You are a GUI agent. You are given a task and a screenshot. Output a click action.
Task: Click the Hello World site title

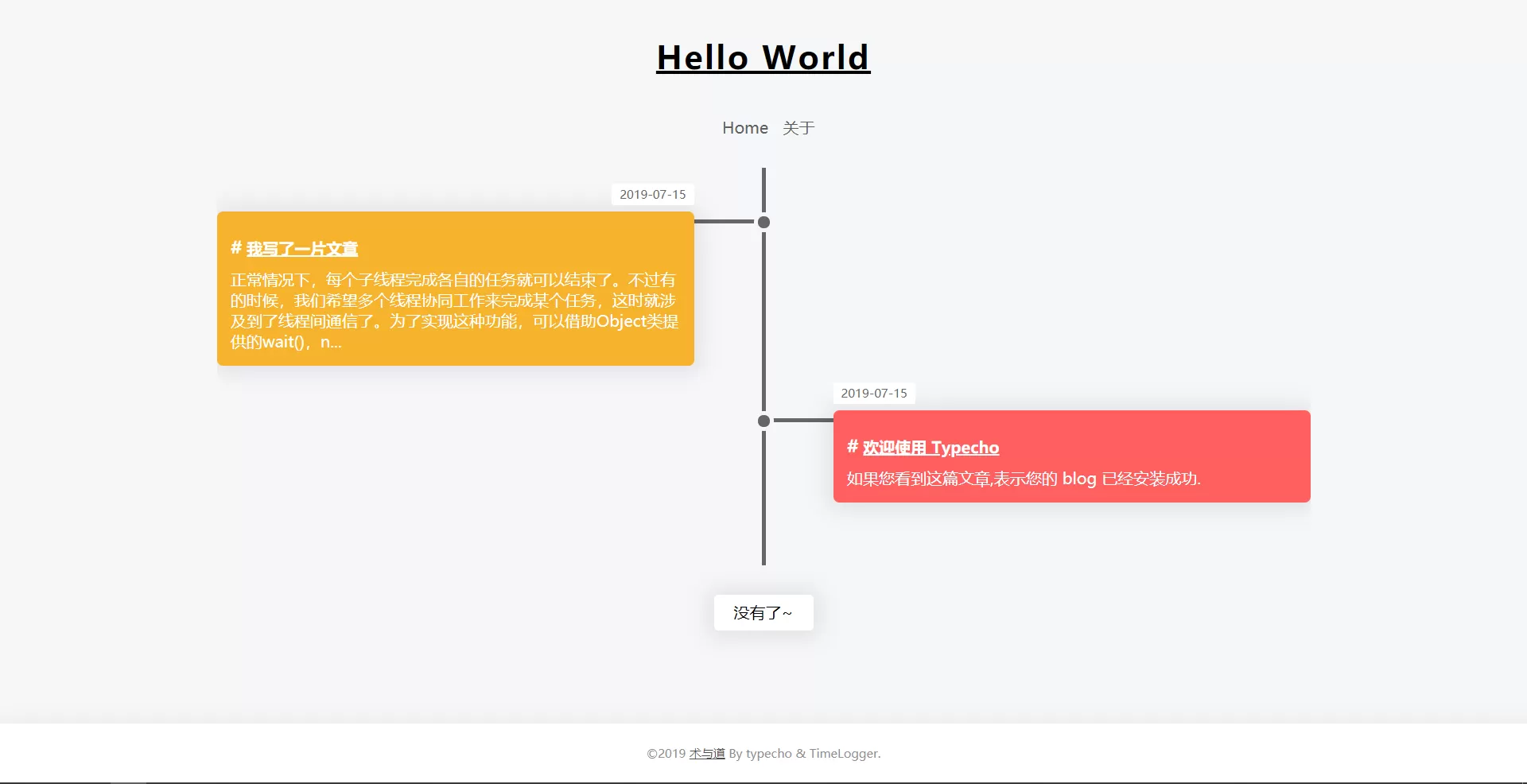pos(763,58)
